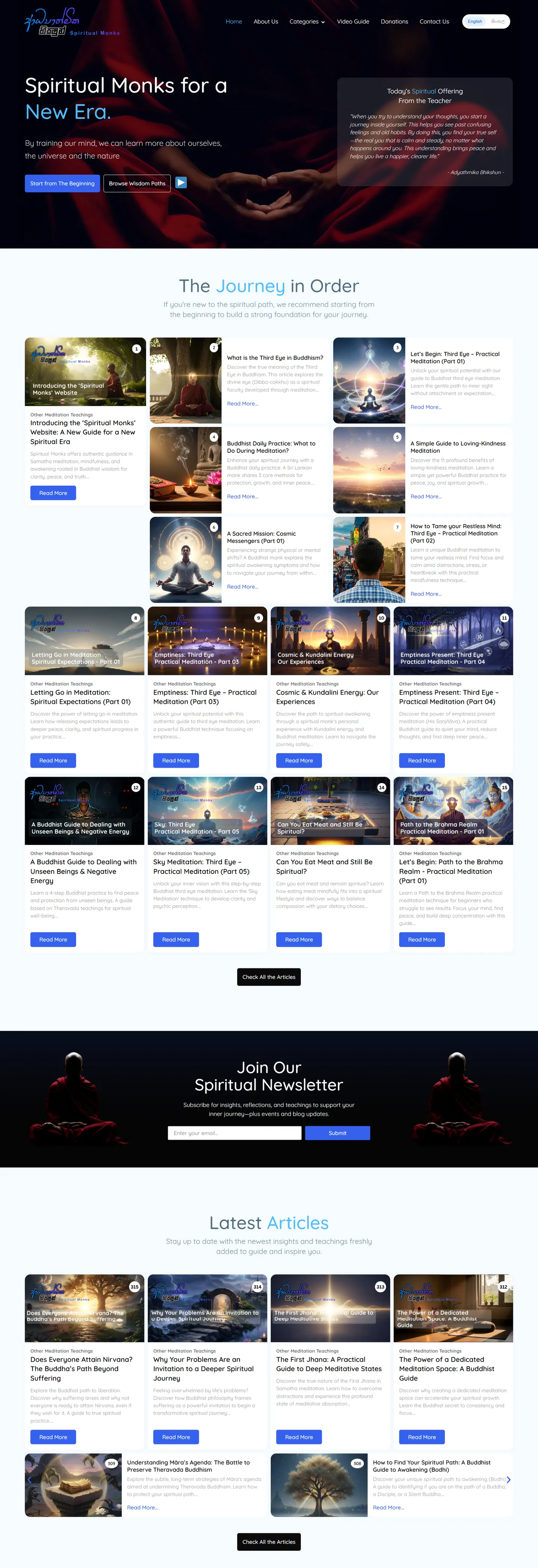
Task: Go to Video Guide in navigation
Action: tap(353, 22)
